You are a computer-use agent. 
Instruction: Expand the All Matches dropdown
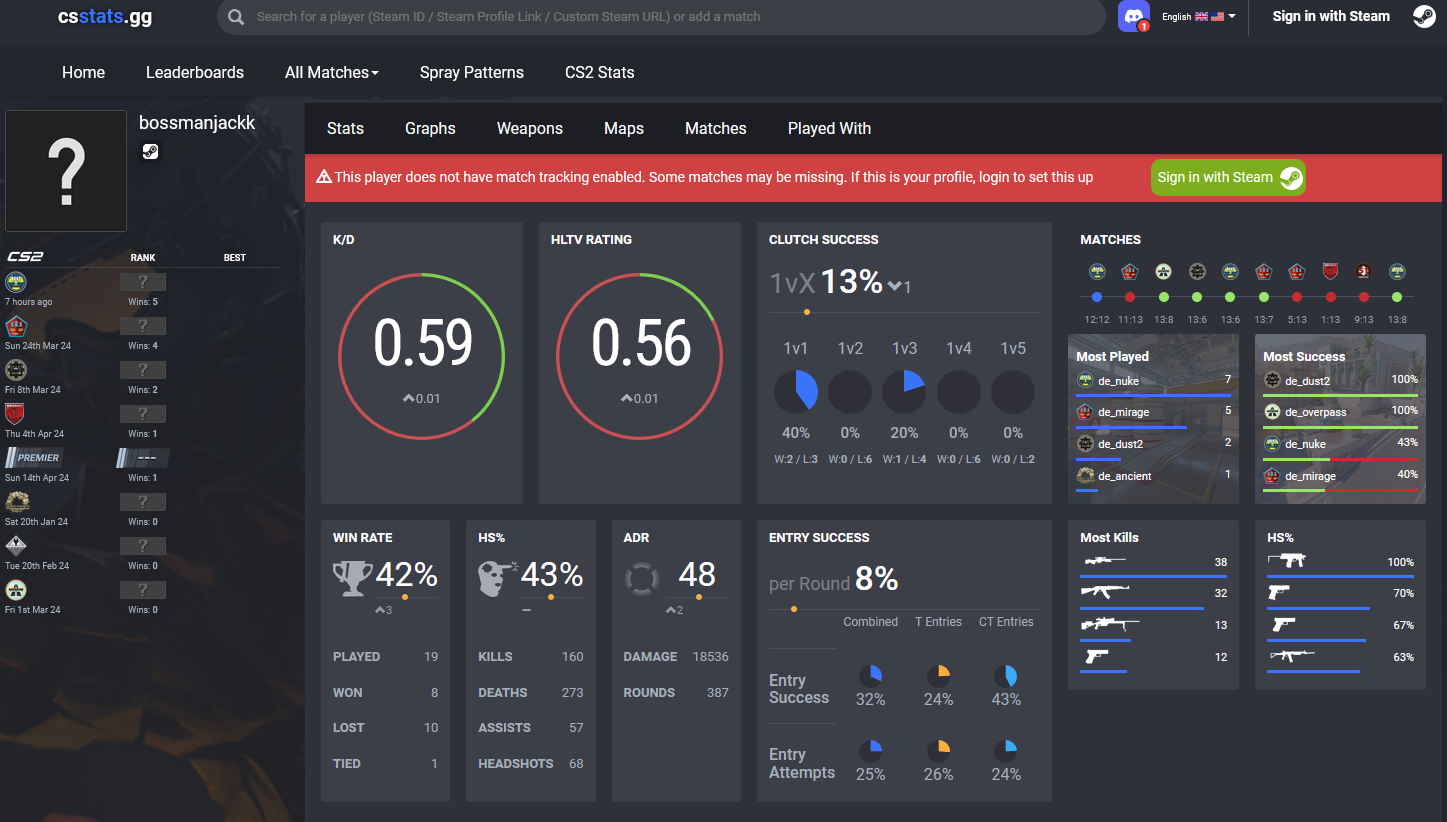331,72
